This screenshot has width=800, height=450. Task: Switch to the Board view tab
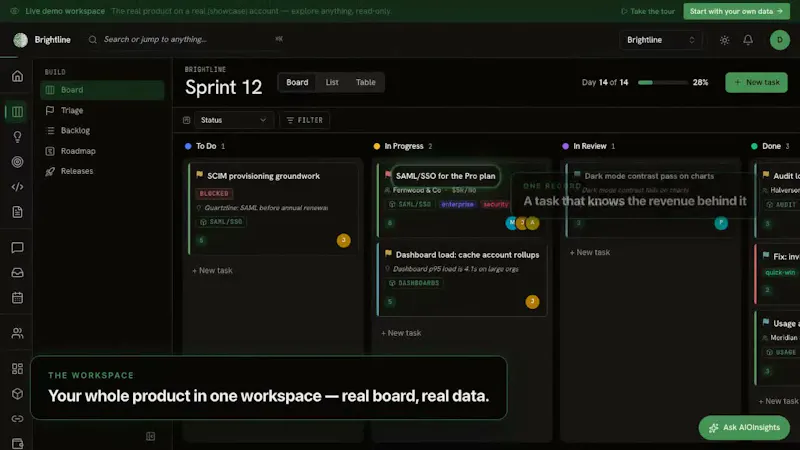point(297,82)
